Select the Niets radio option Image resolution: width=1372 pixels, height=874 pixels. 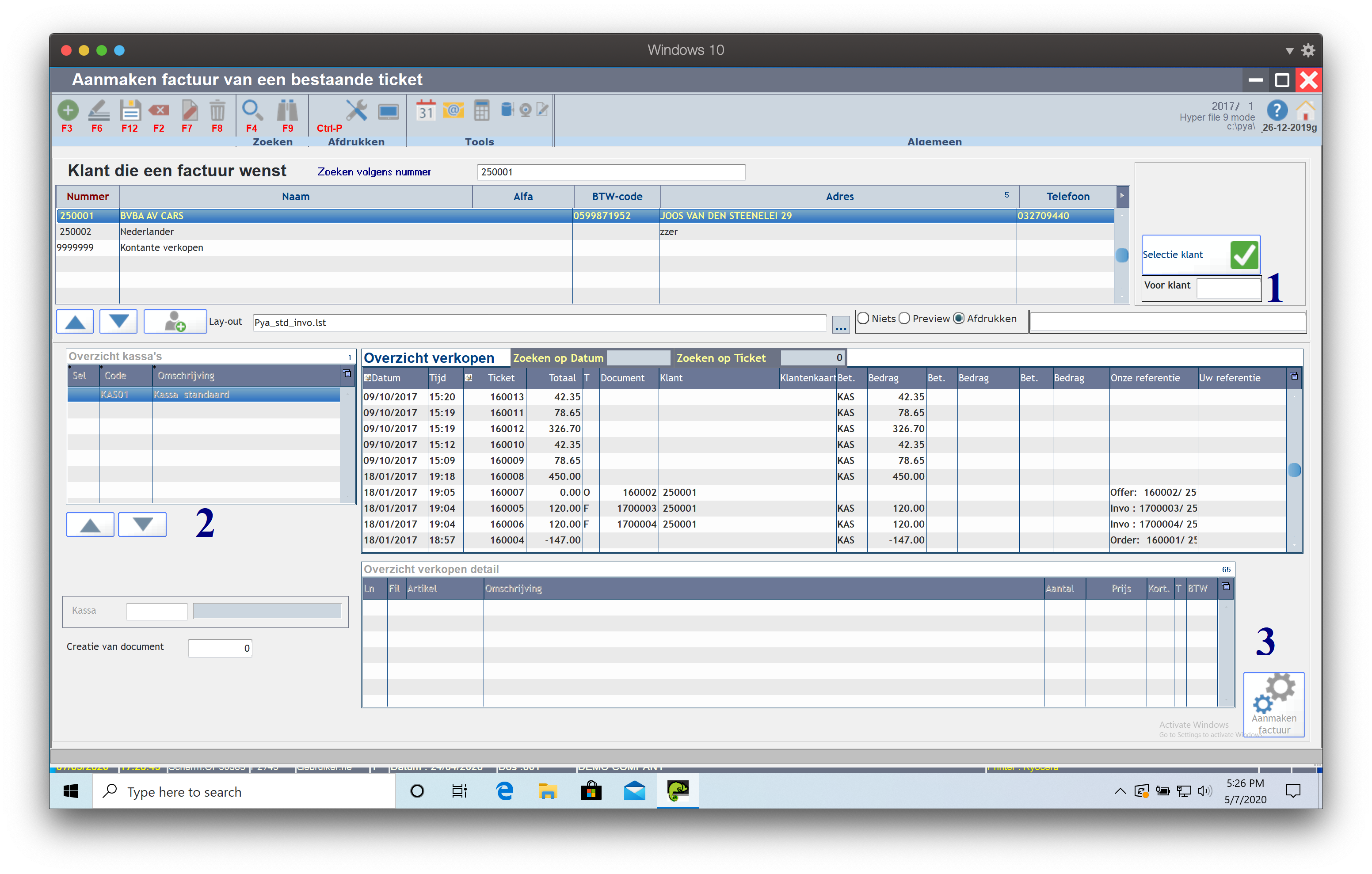(864, 319)
